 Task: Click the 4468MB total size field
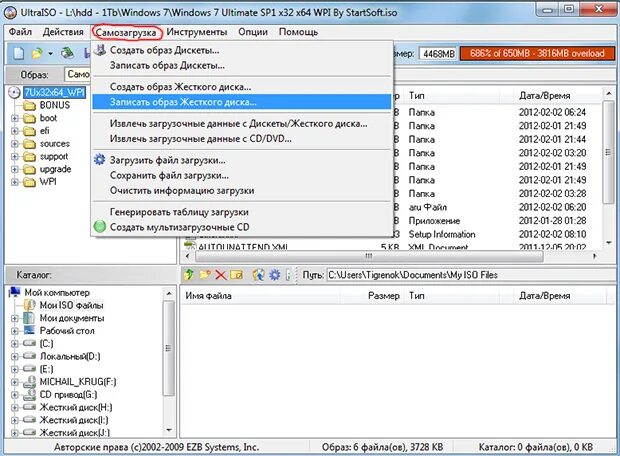tap(438, 53)
